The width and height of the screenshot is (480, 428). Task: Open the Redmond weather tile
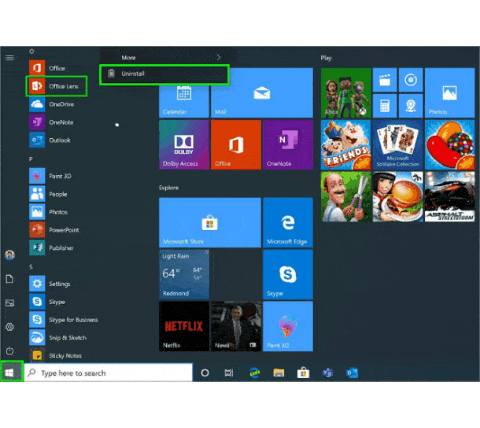coord(184,274)
